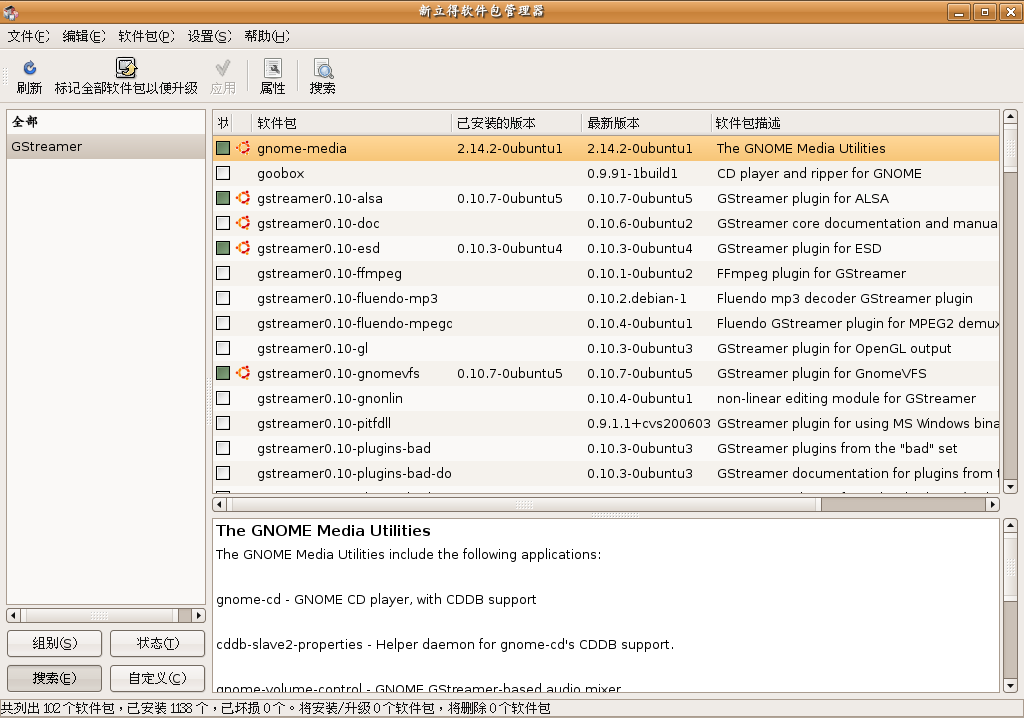Image resolution: width=1024 pixels, height=718 pixels.
Task: Open the 属性 properties toolbar icon
Action: pyautogui.click(x=272, y=68)
